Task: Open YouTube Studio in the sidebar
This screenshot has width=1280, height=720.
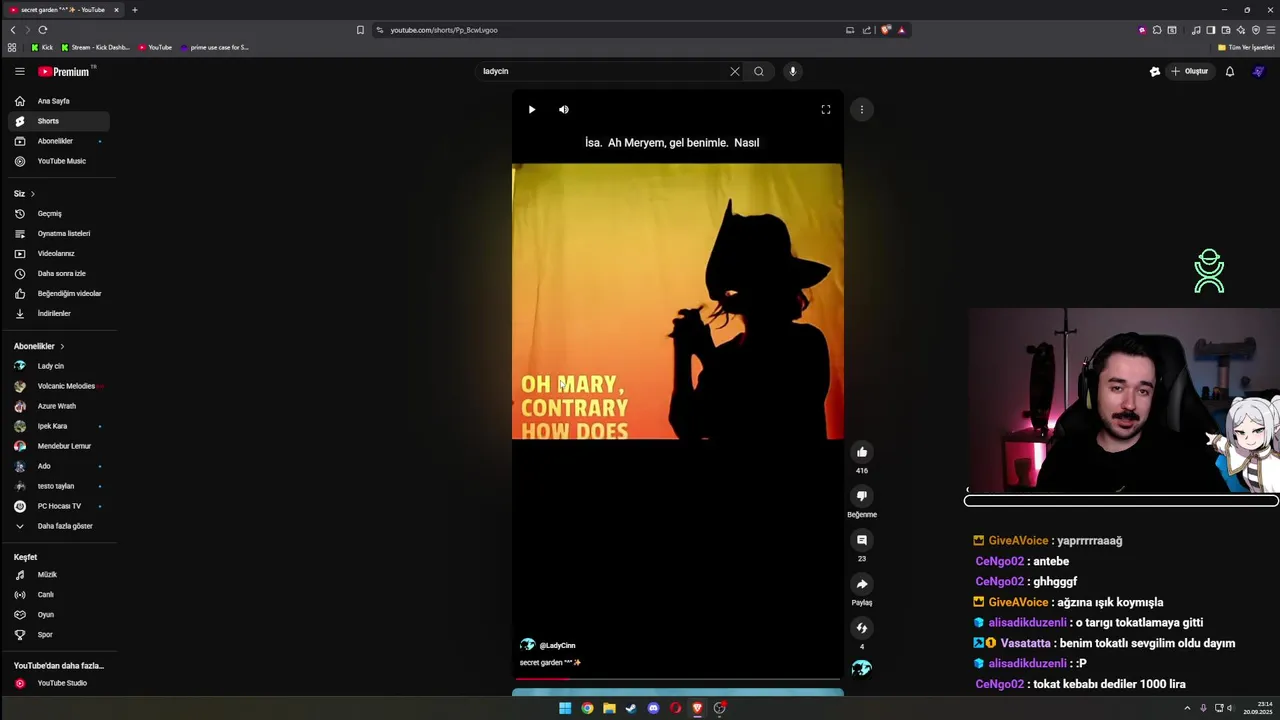Action: pos(58,683)
